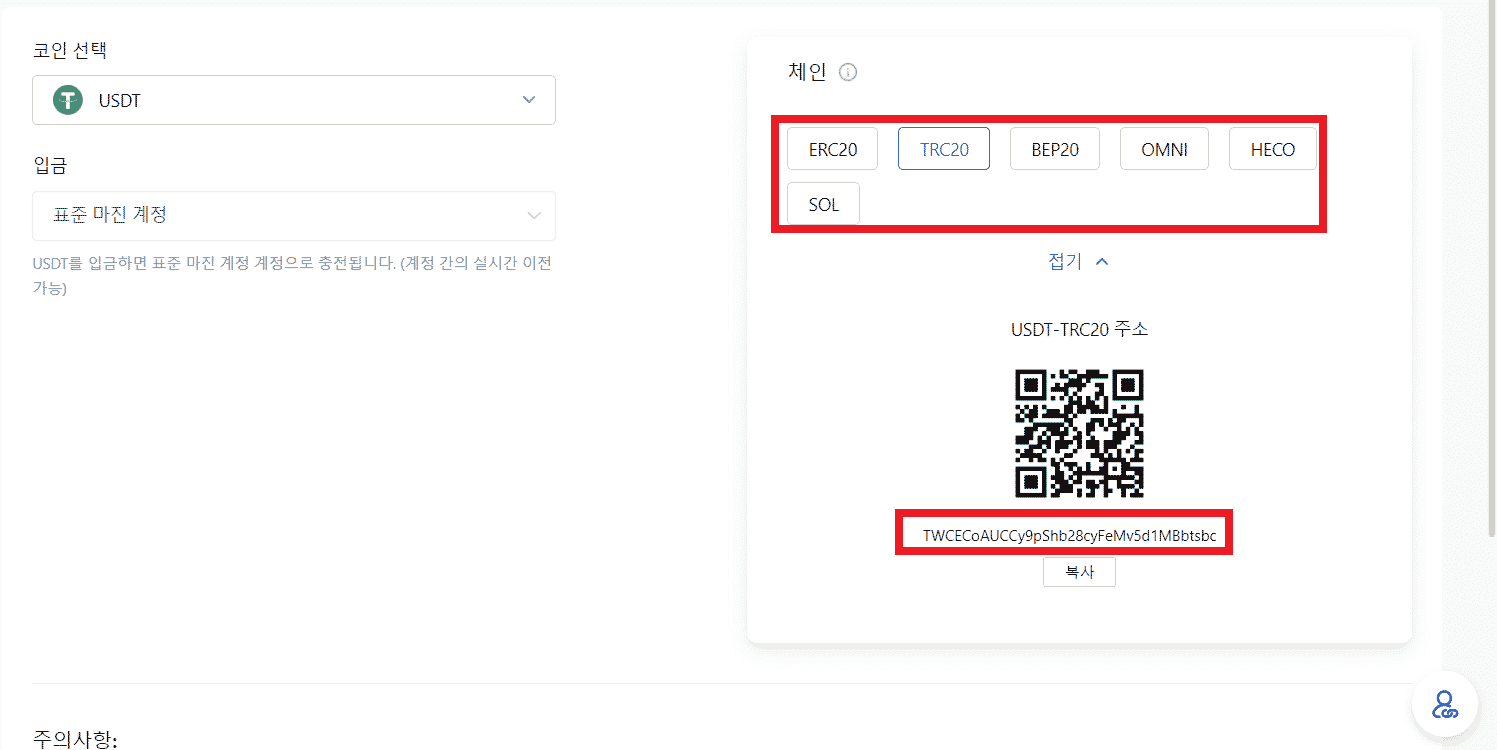Collapse the chain list using the 접기 chevron
The image size is (1497, 750).
[1102, 260]
